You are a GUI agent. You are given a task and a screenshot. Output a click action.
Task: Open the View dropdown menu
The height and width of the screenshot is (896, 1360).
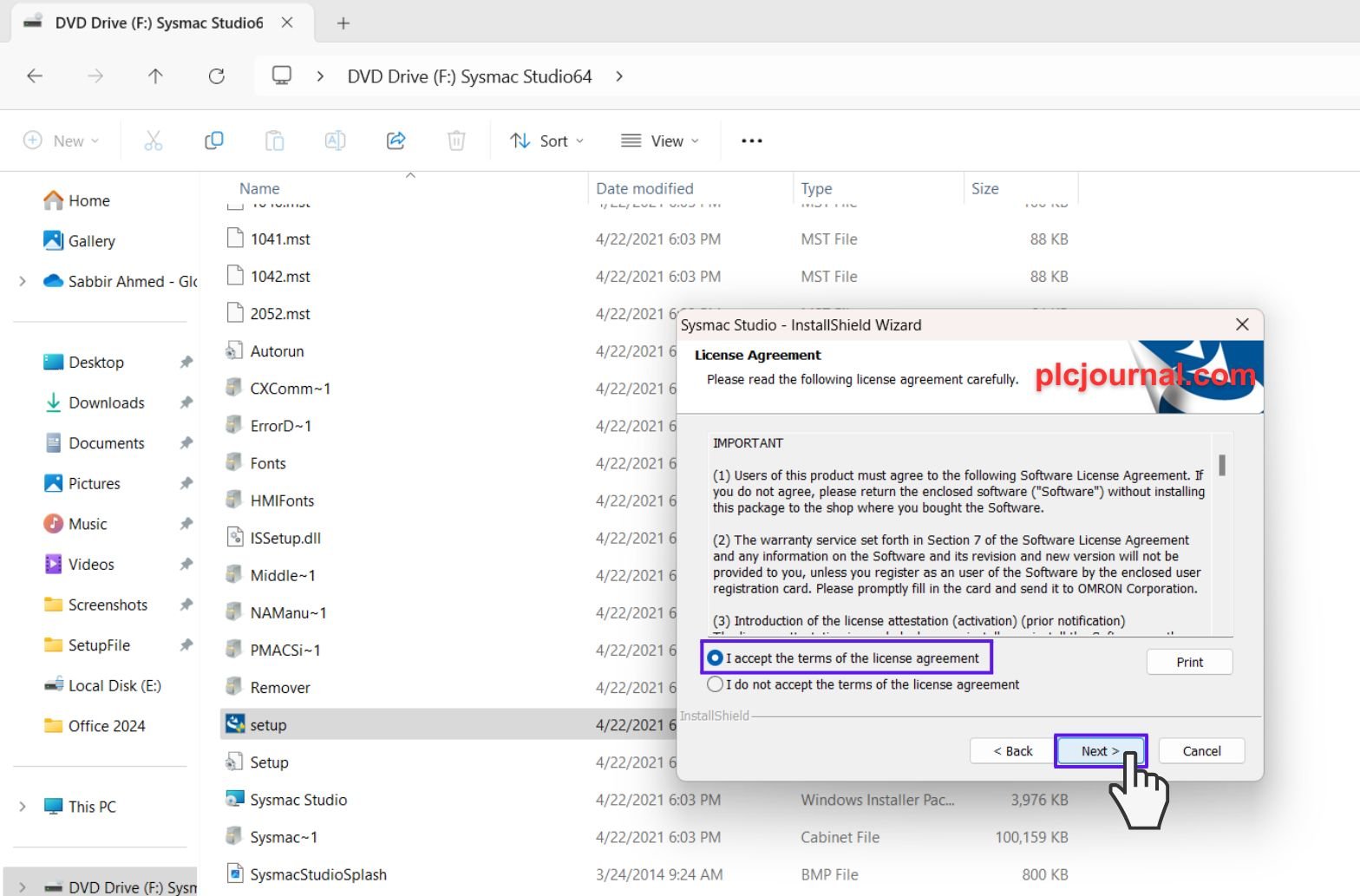coord(659,141)
